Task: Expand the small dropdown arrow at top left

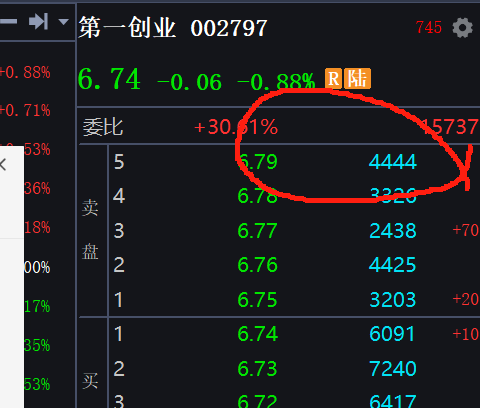Action: 63,22
